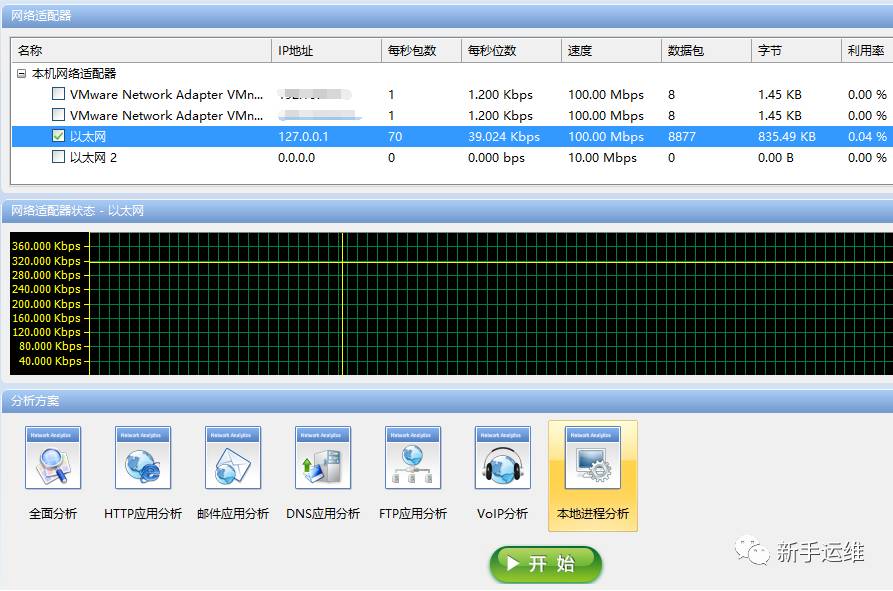Sort adapters by 名称 column header
This screenshot has width=893, height=591.
[140, 50]
